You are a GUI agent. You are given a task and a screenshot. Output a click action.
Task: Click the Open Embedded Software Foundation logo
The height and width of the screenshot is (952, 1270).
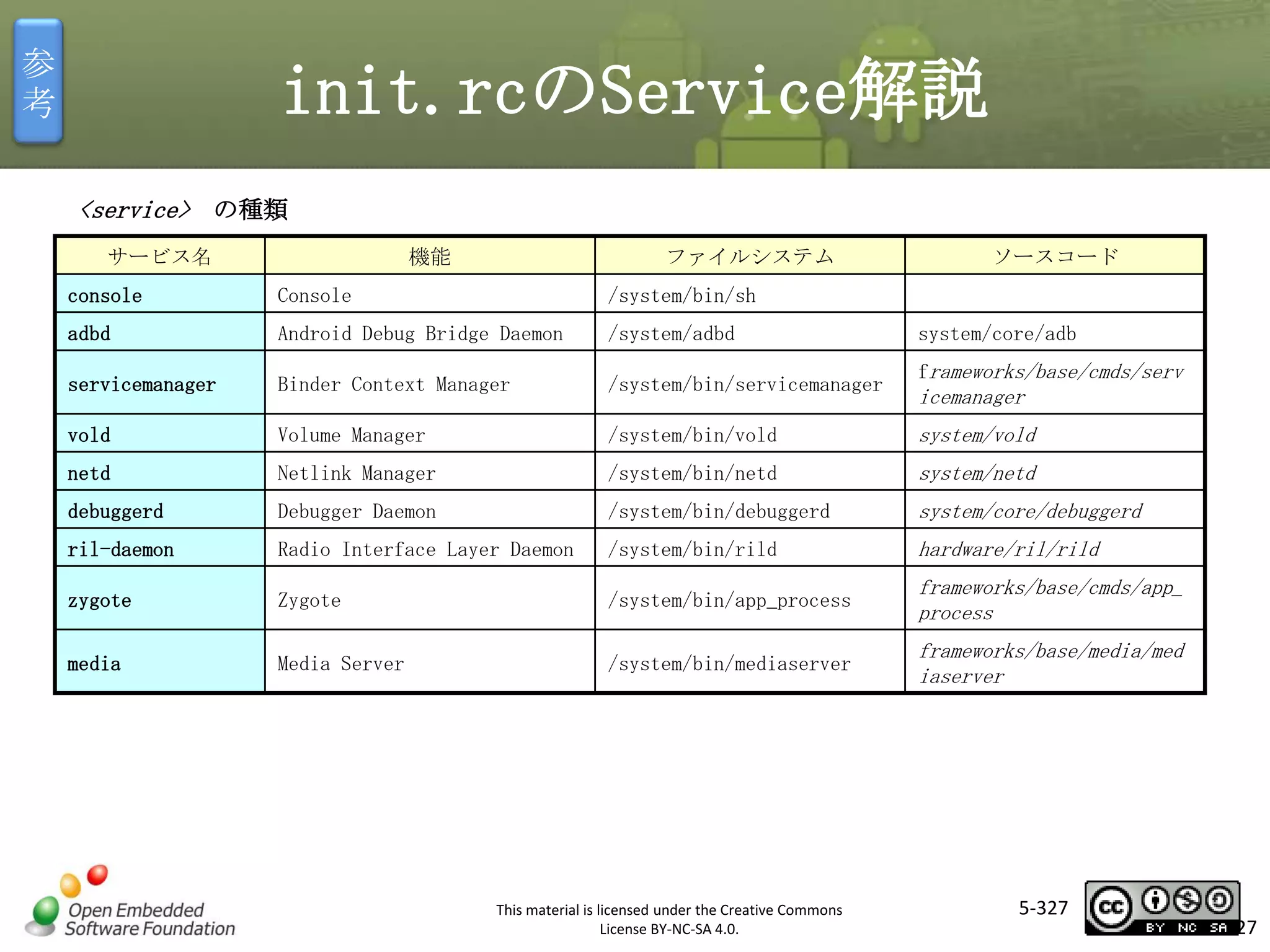tap(130, 903)
